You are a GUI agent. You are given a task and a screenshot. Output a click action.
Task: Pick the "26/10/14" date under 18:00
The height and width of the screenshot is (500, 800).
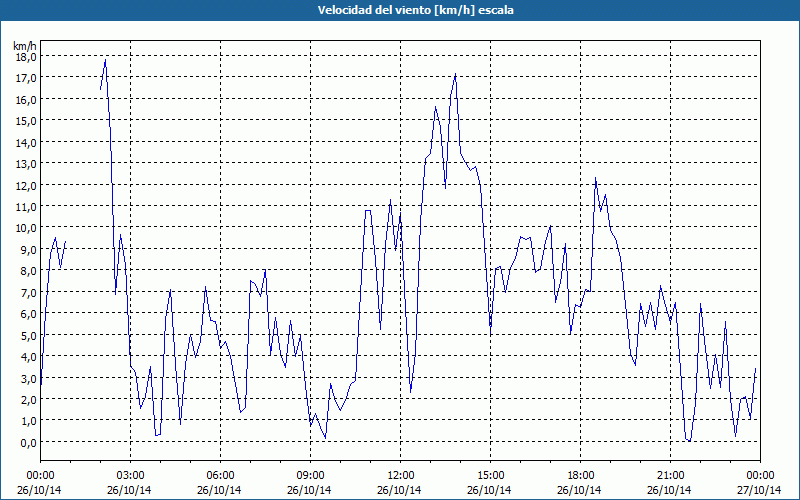(579, 490)
